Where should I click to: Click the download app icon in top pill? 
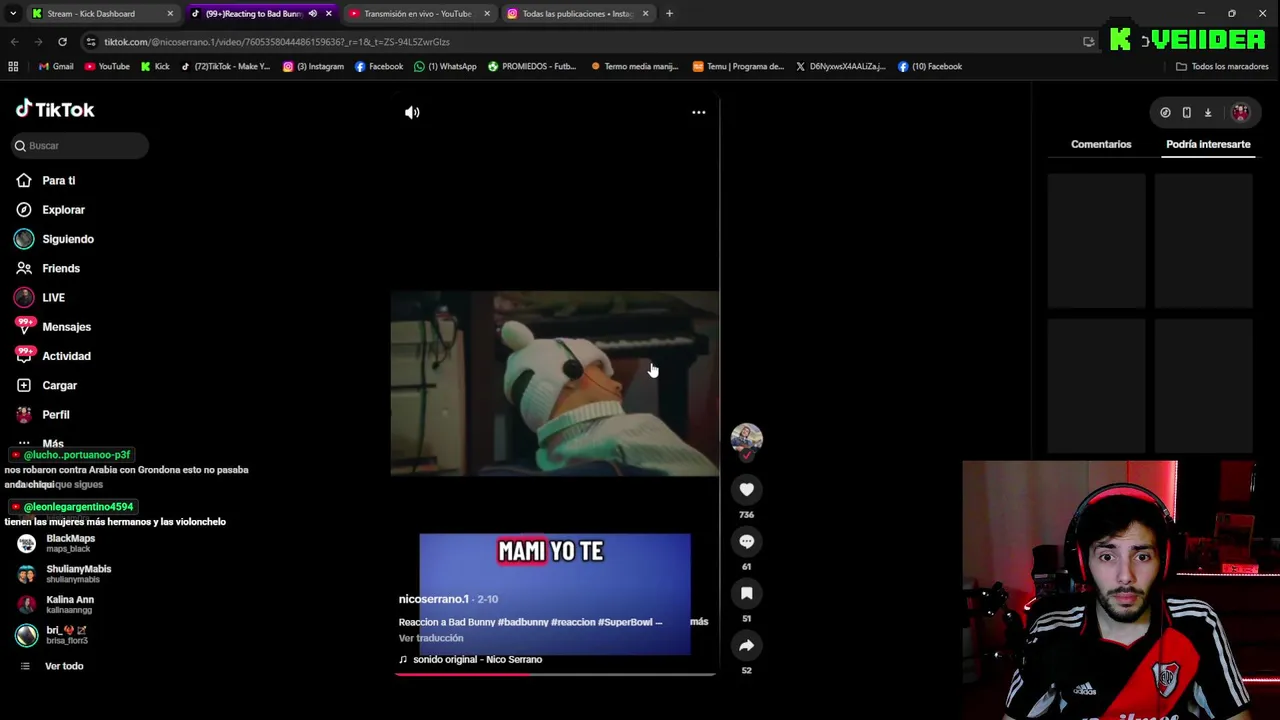[x=1208, y=113]
